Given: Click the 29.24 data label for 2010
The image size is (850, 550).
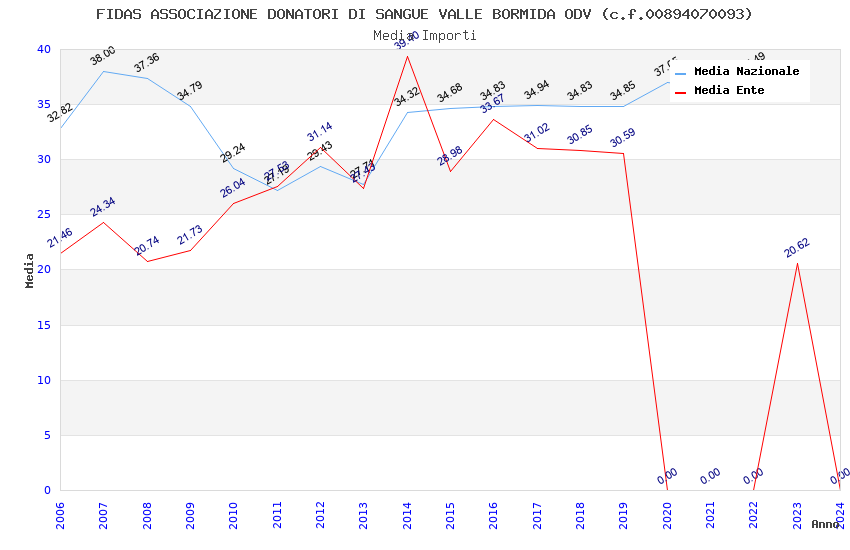Looking at the screenshot, I should (233, 153).
